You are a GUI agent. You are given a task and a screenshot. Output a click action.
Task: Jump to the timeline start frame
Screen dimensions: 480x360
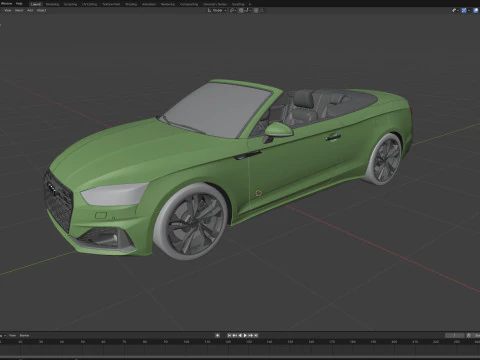pos(229,335)
